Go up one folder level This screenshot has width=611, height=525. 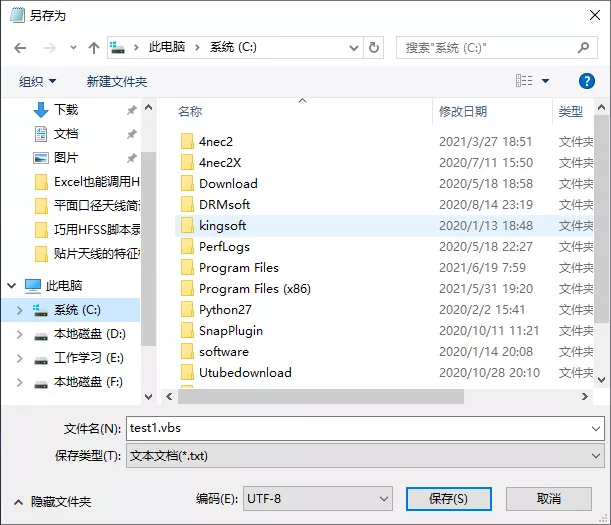point(94,48)
